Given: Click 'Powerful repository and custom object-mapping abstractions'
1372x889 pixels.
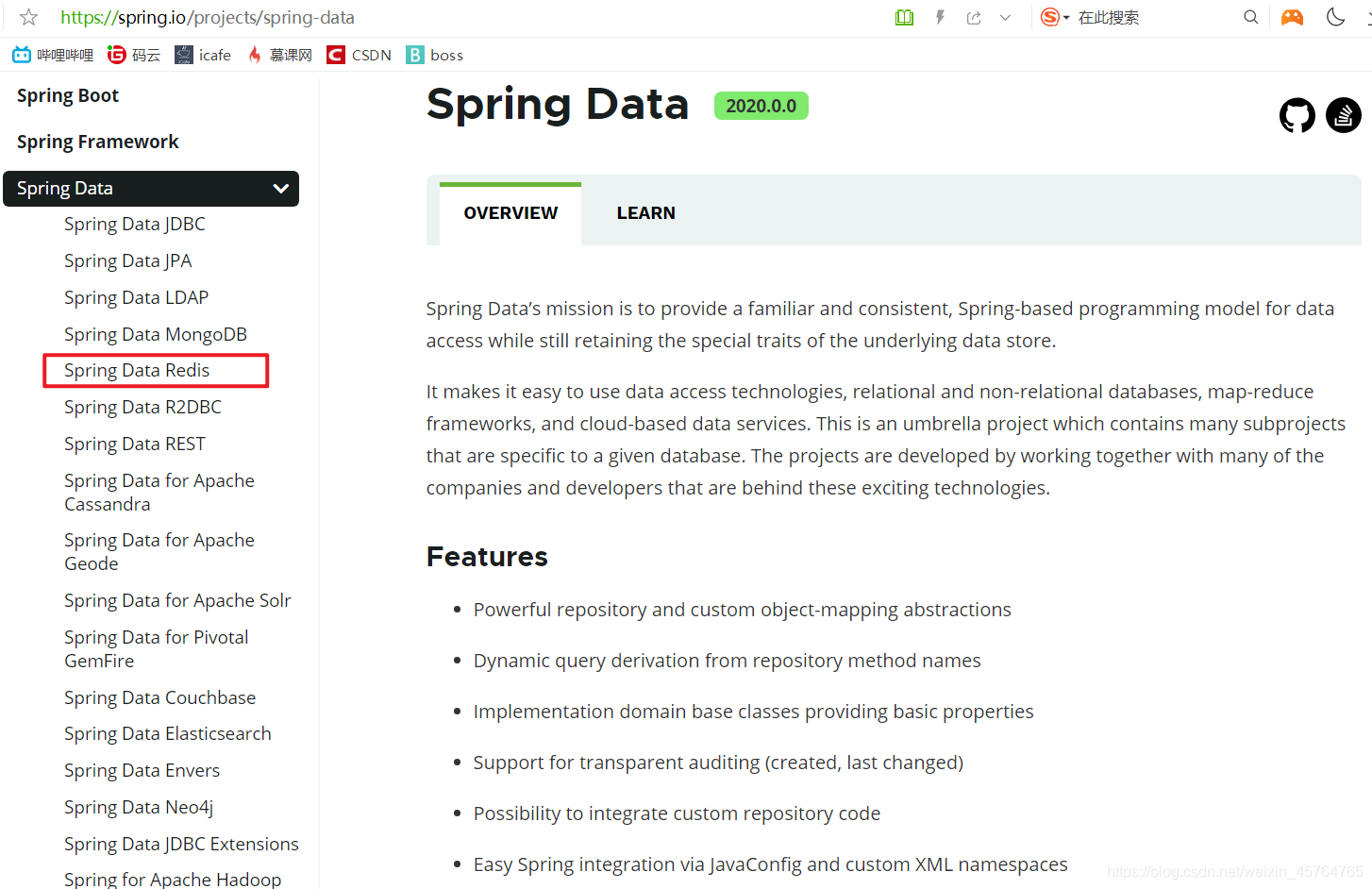Looking at the screenshot, I should [x=743, y=610].
